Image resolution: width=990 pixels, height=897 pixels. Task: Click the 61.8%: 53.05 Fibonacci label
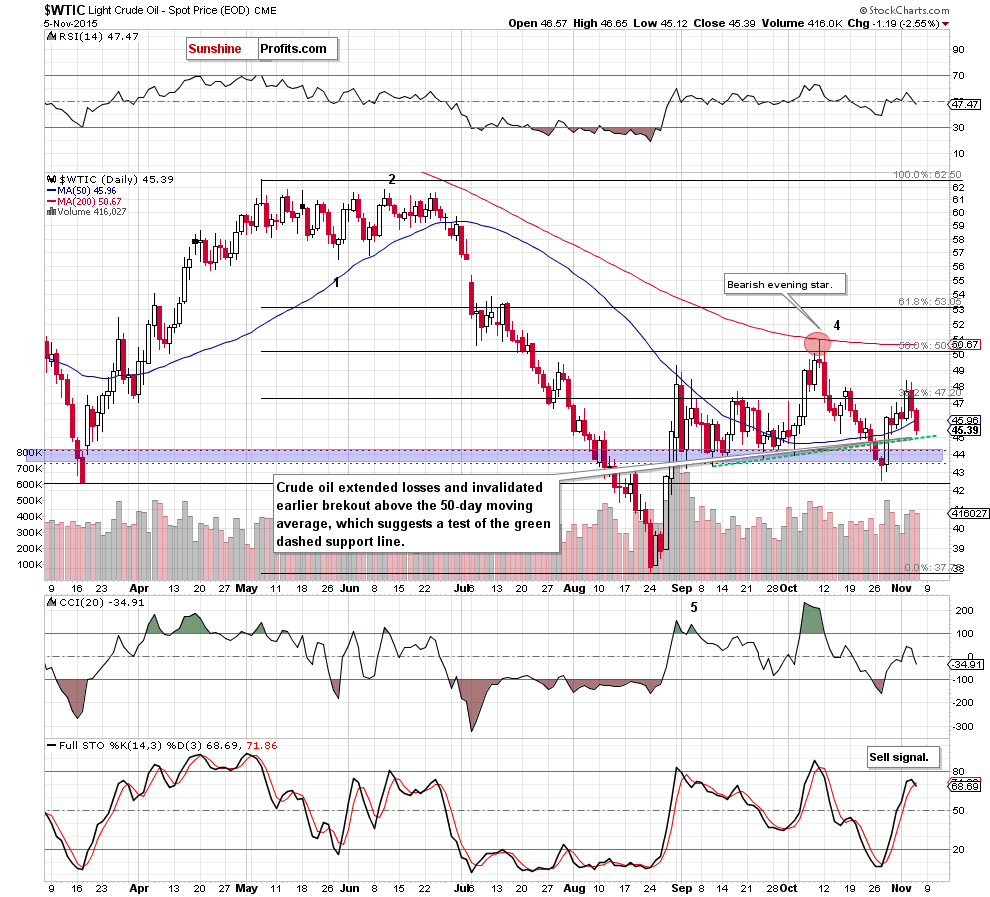coord(930,302)
